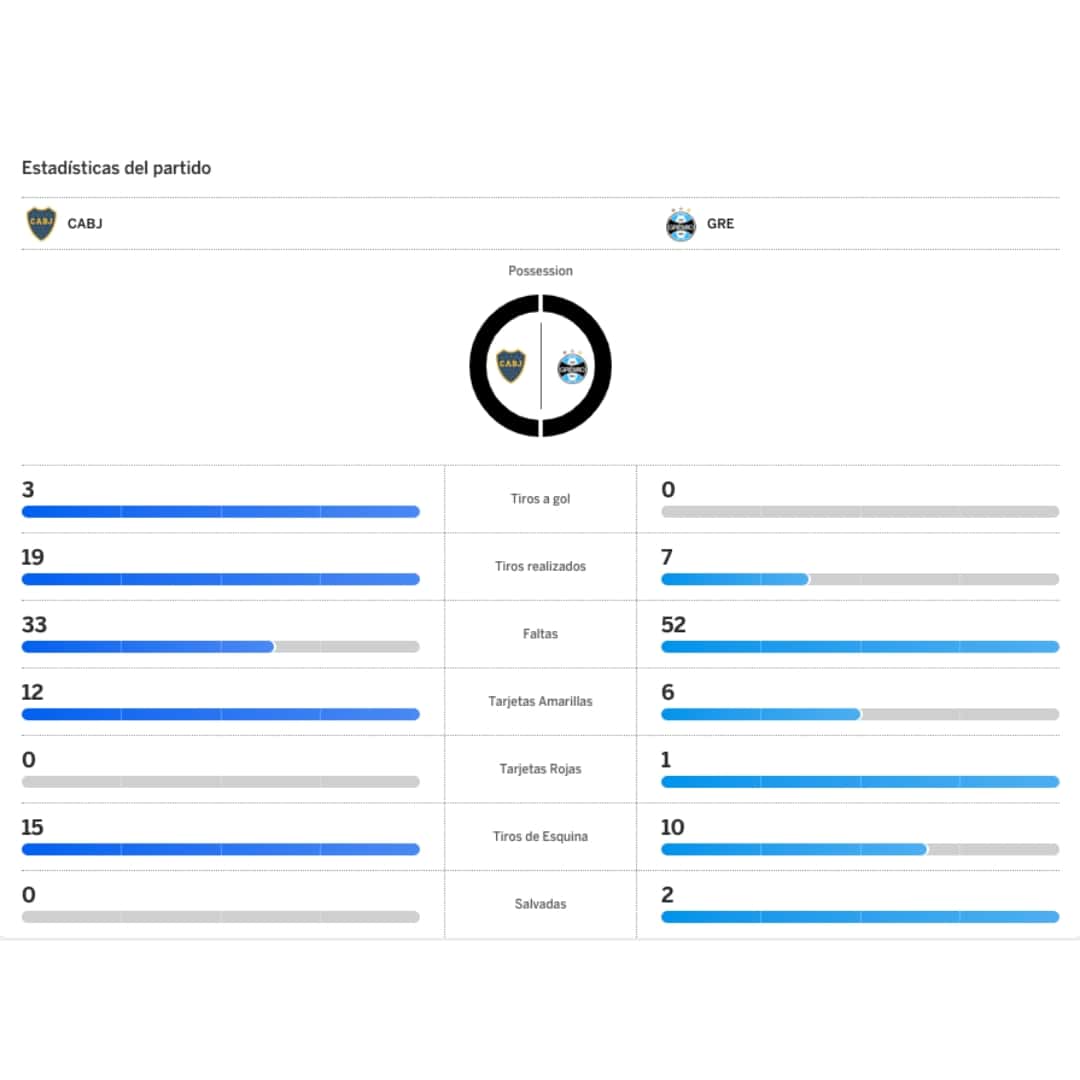
Task: Open the GRE team name link
Action: 720,224
